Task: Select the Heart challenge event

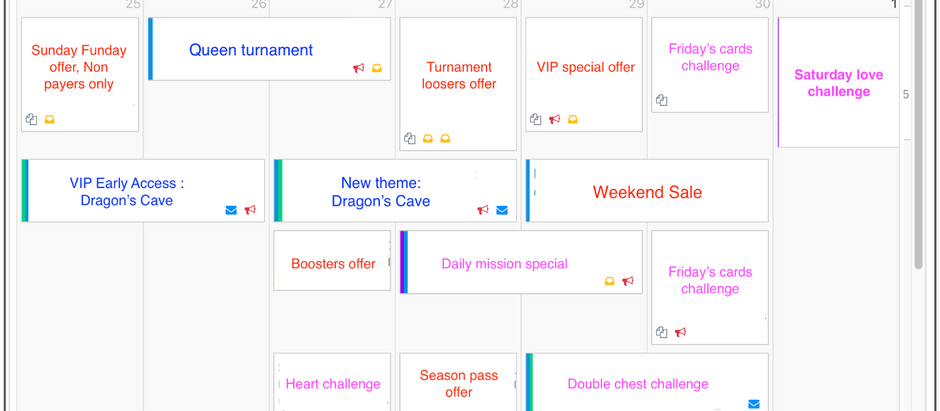Action: (333, 383)
